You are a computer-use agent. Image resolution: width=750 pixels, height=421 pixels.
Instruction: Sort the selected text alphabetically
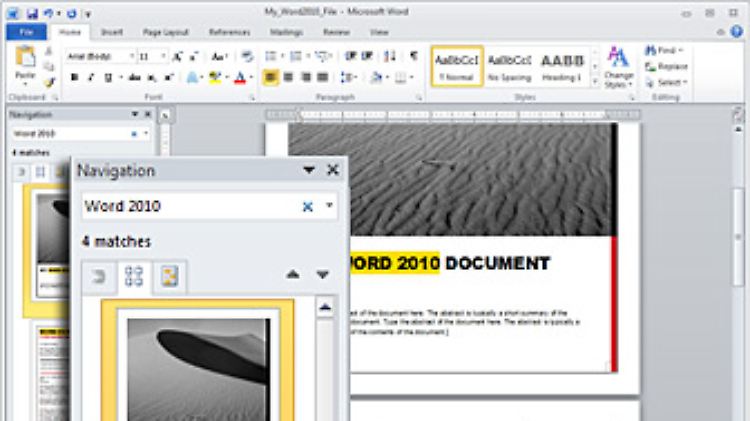390,56
